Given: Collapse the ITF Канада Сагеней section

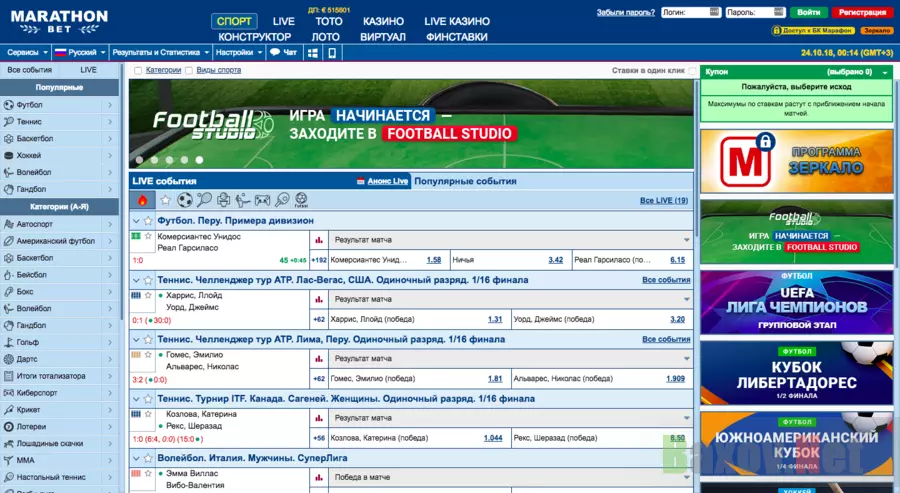Looking at the screenshot, I should pos(136,399).
